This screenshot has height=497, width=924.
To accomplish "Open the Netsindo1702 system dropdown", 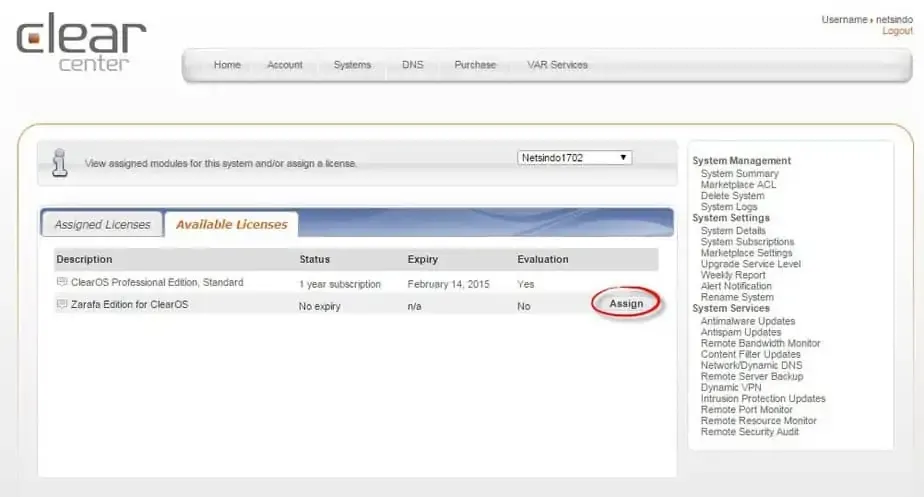I will [574, 158].
